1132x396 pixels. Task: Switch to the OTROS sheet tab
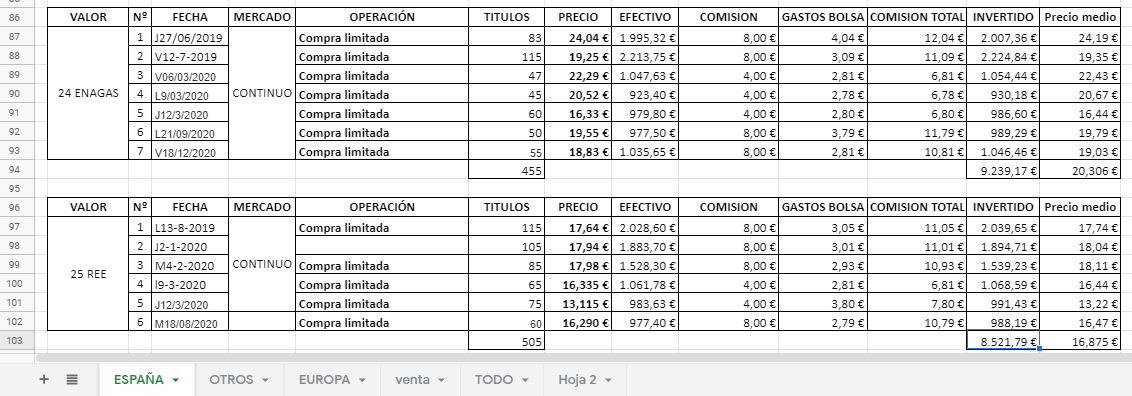231,379
